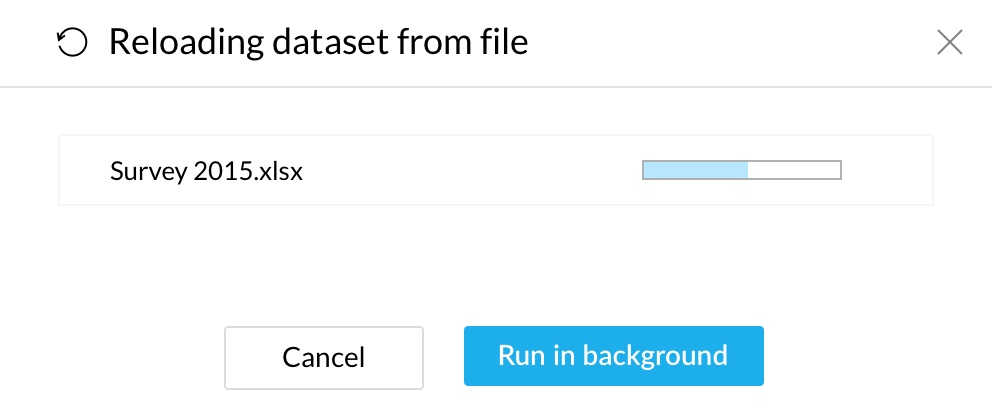Click the Cancel button
This screenshot has width=992, height=420.
pos(324,357)
